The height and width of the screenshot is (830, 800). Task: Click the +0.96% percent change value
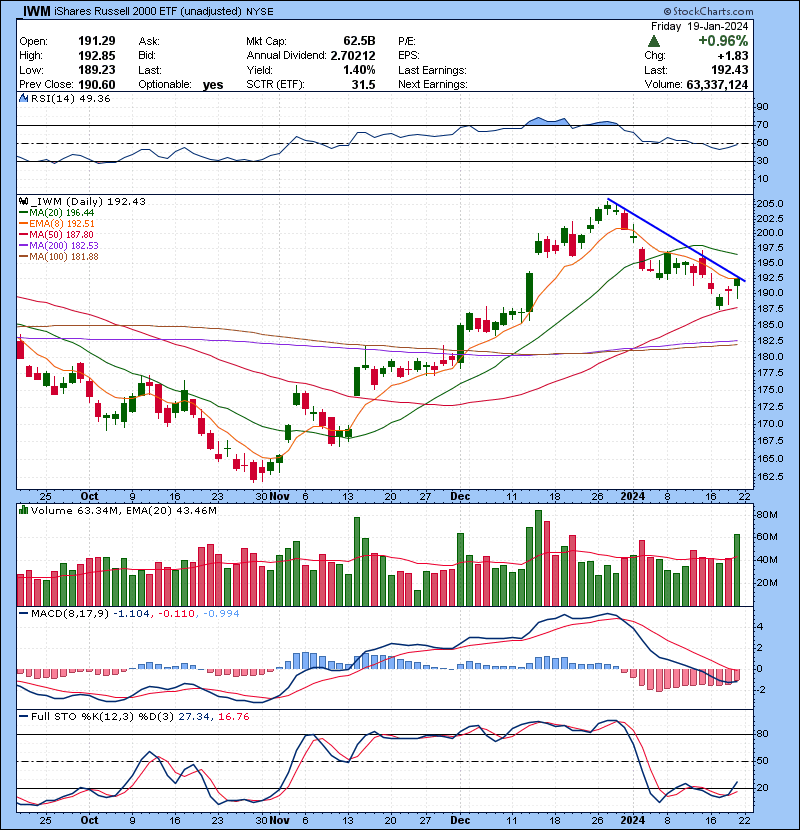click(723, 41)
